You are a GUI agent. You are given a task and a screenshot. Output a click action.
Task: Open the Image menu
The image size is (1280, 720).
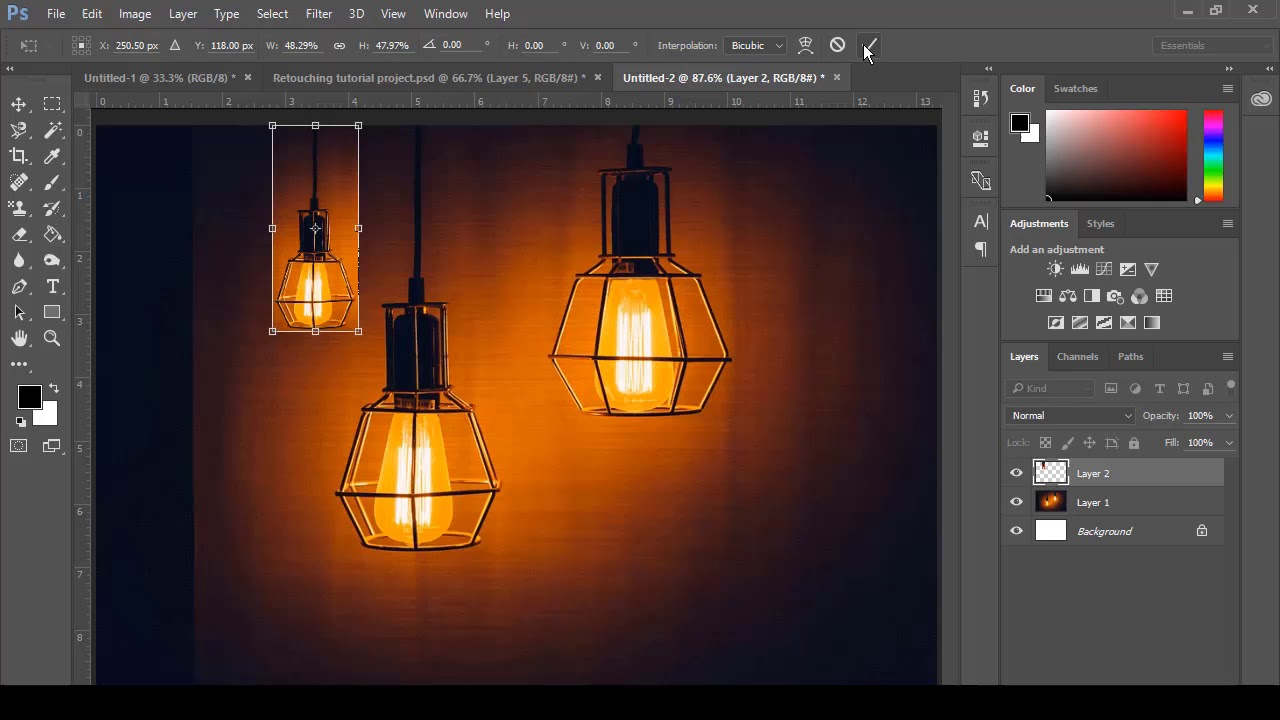tap(135, 14)
